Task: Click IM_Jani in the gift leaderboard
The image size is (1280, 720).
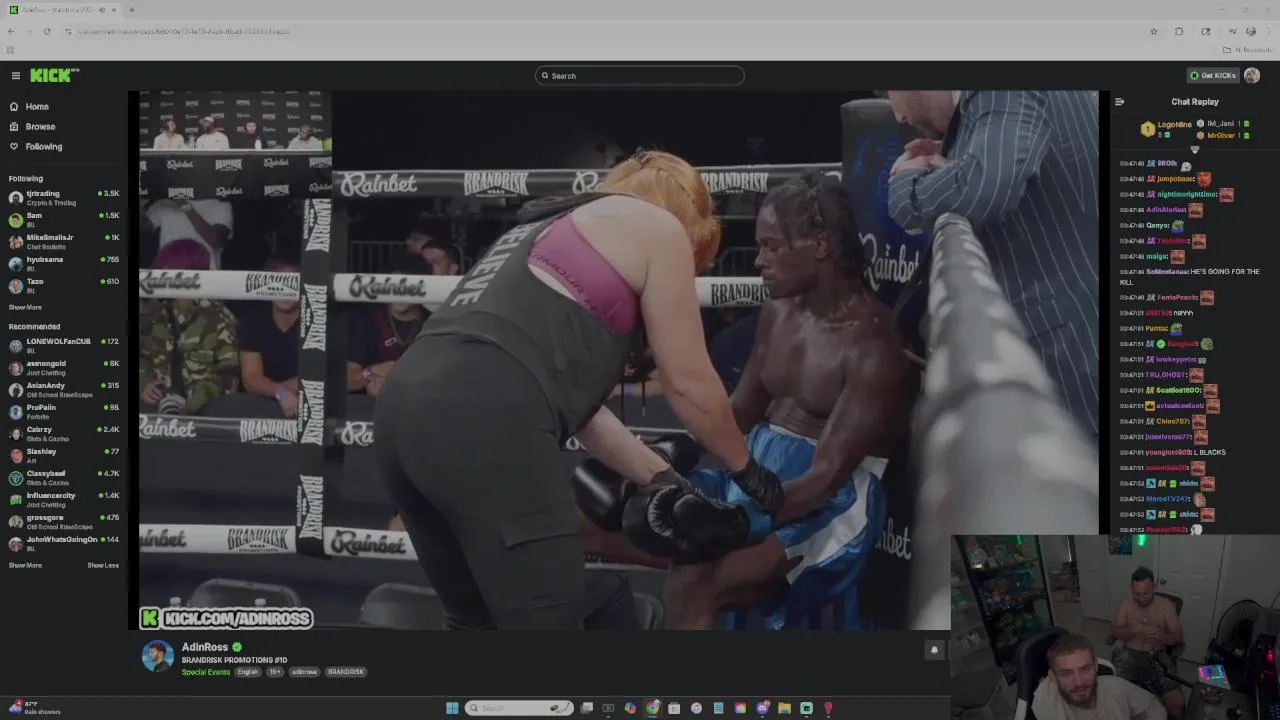Action: coord(1220,123)
